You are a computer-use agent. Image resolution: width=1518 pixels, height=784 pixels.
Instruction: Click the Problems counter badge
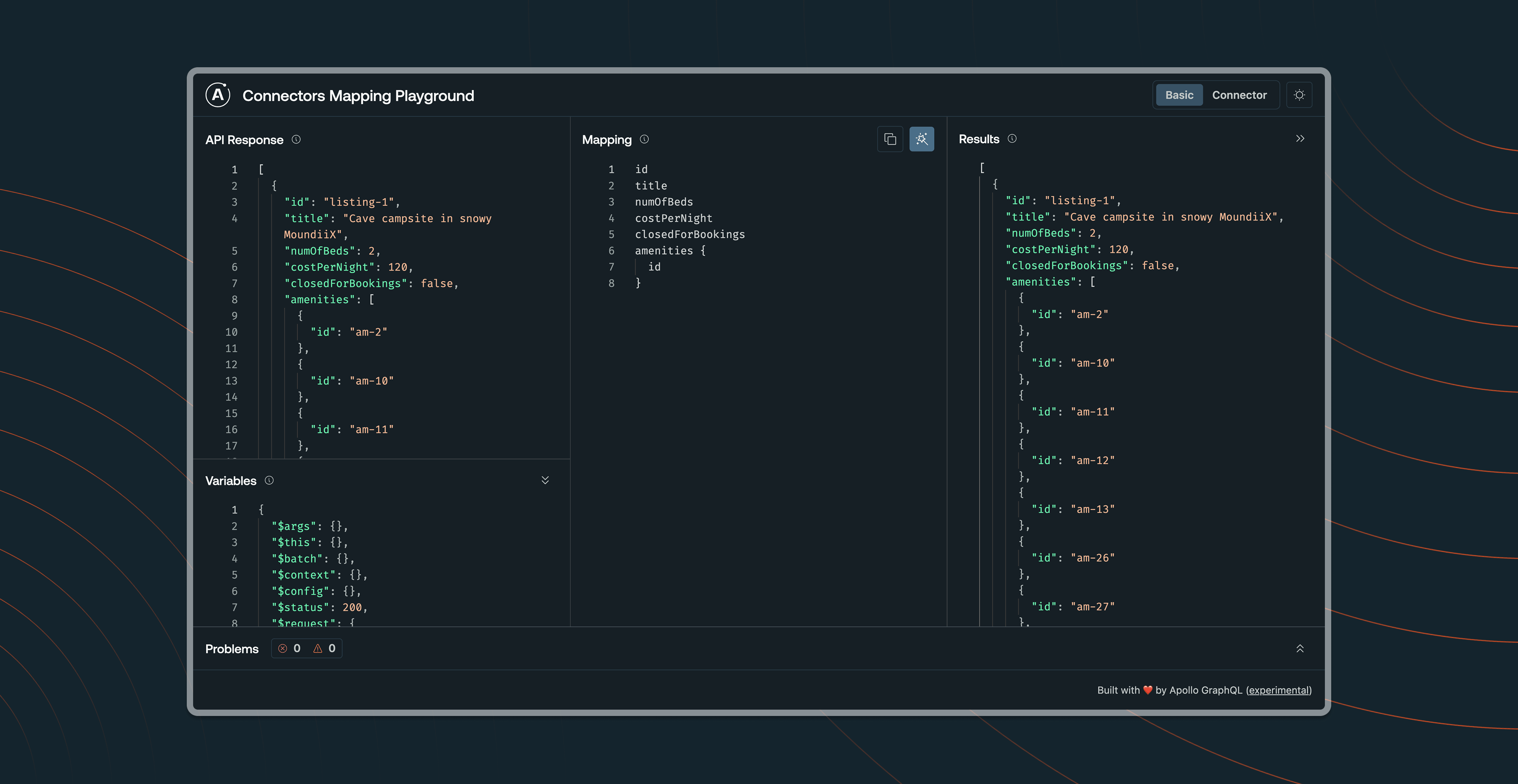306,648
